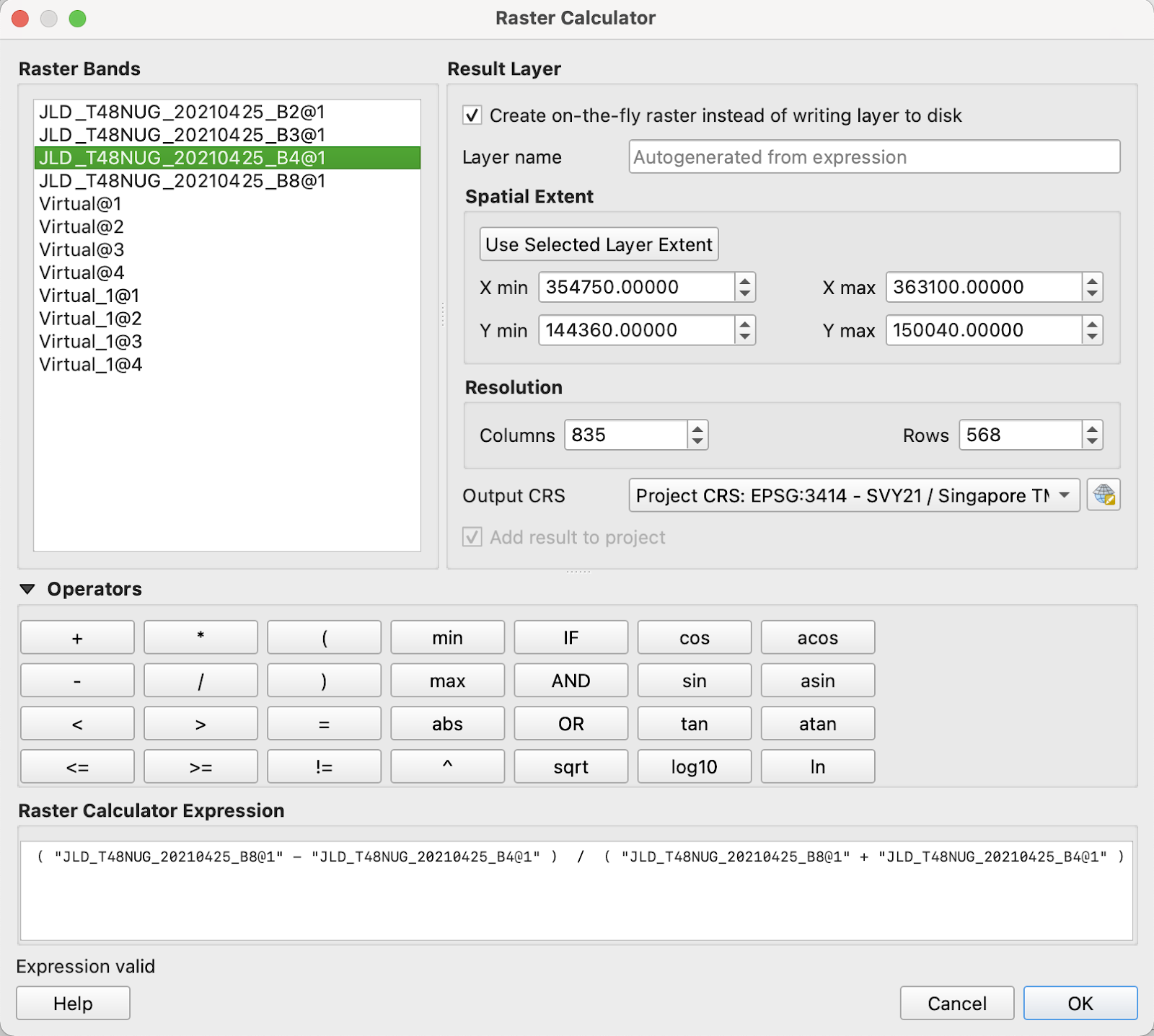Open the Help documentation
This screenshot has height=1036, width=1154.
73,1003
